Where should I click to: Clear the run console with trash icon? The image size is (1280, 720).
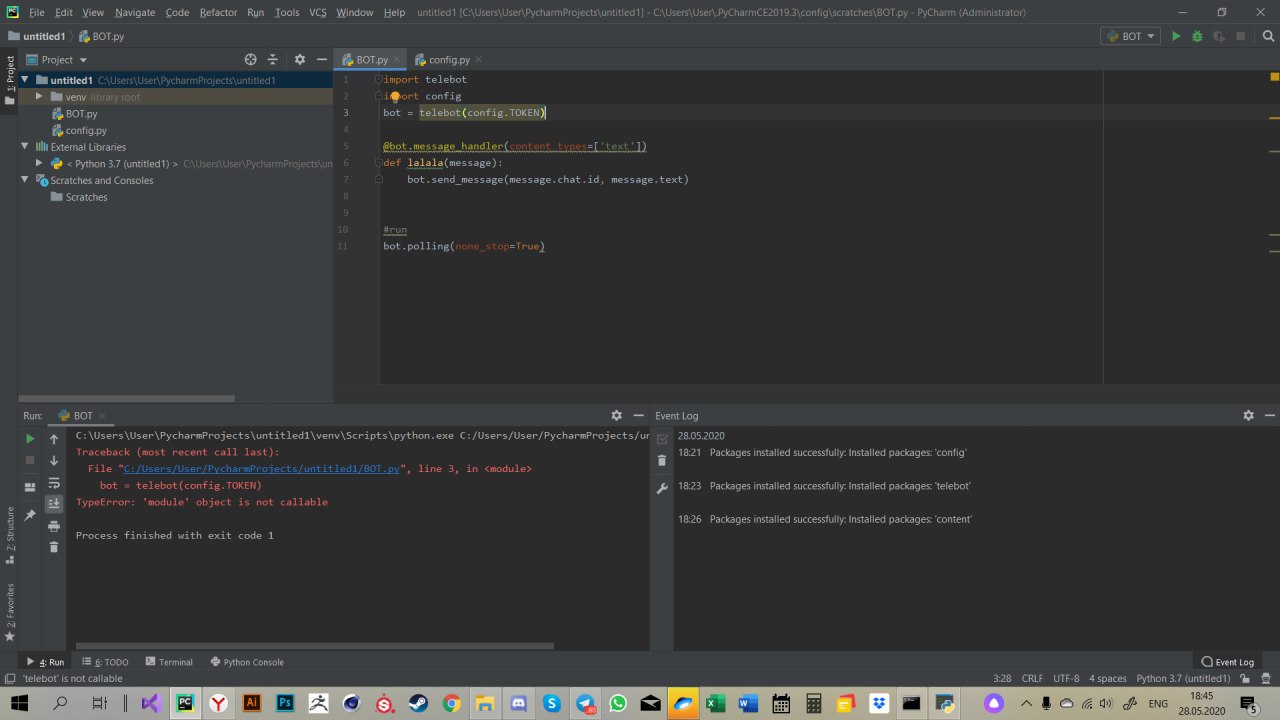coord(54,547)
